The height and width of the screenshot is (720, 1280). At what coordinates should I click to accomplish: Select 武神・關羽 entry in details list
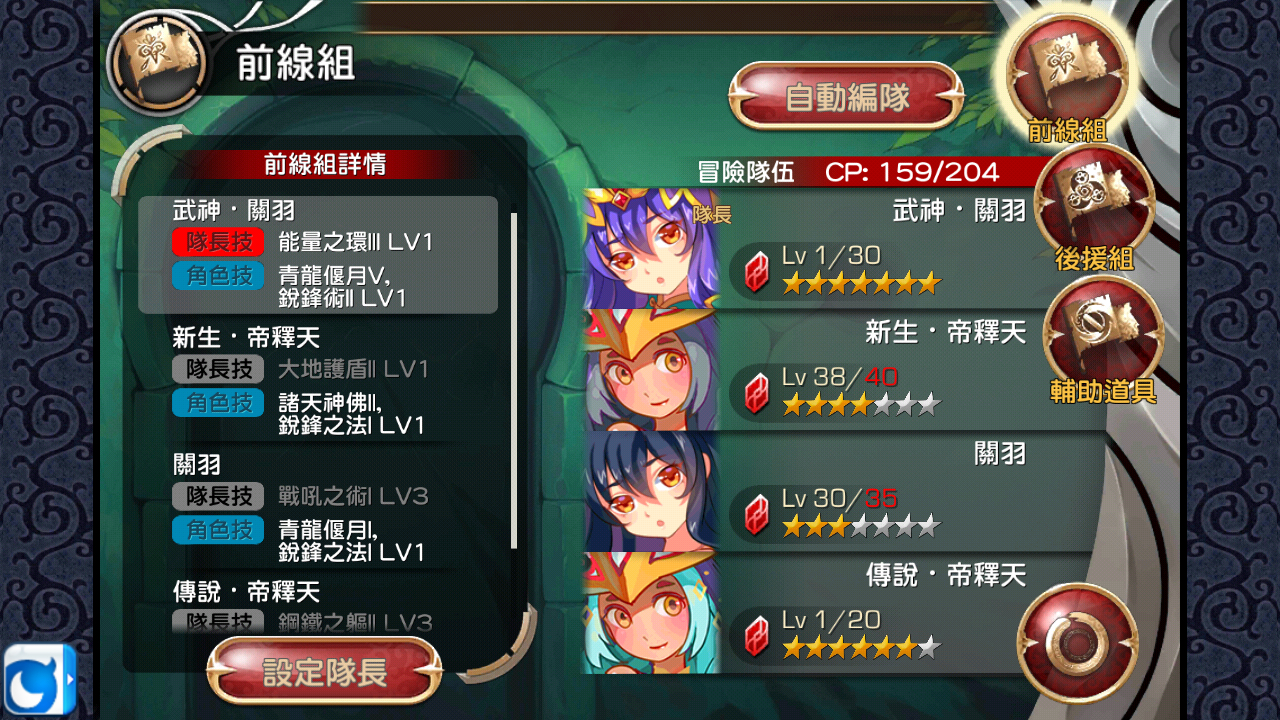318,255
